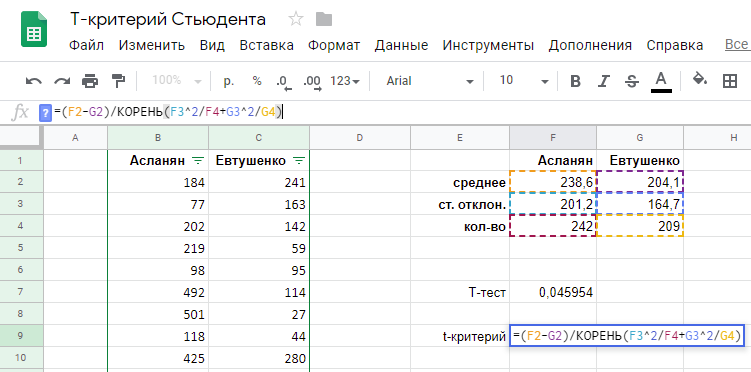Select the ст. отклон. label cell

point(460,204)
